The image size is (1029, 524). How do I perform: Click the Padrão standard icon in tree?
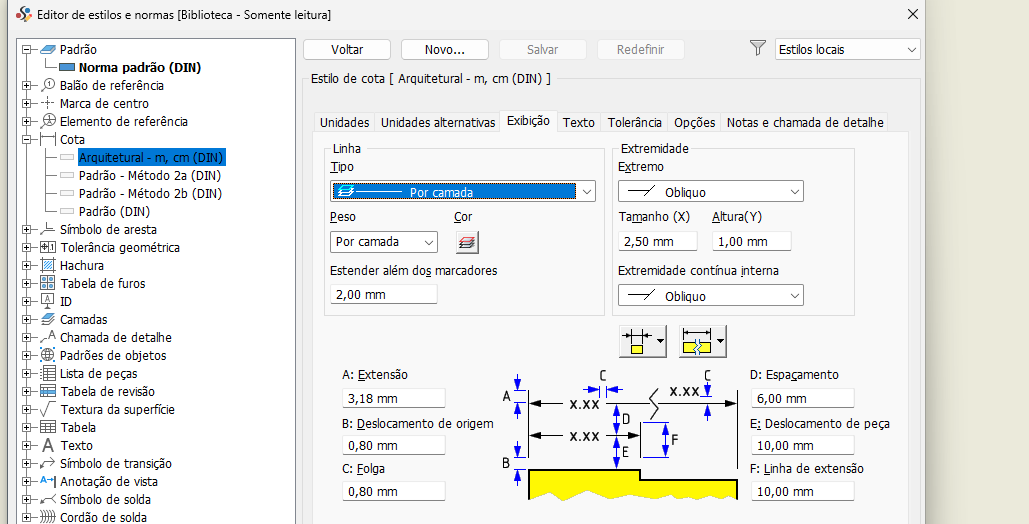point(48,49)
